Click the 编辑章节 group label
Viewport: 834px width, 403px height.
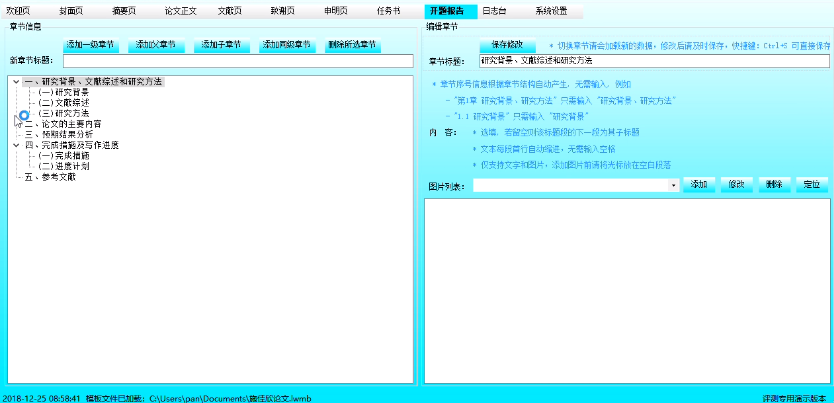(x=442, y=26)
